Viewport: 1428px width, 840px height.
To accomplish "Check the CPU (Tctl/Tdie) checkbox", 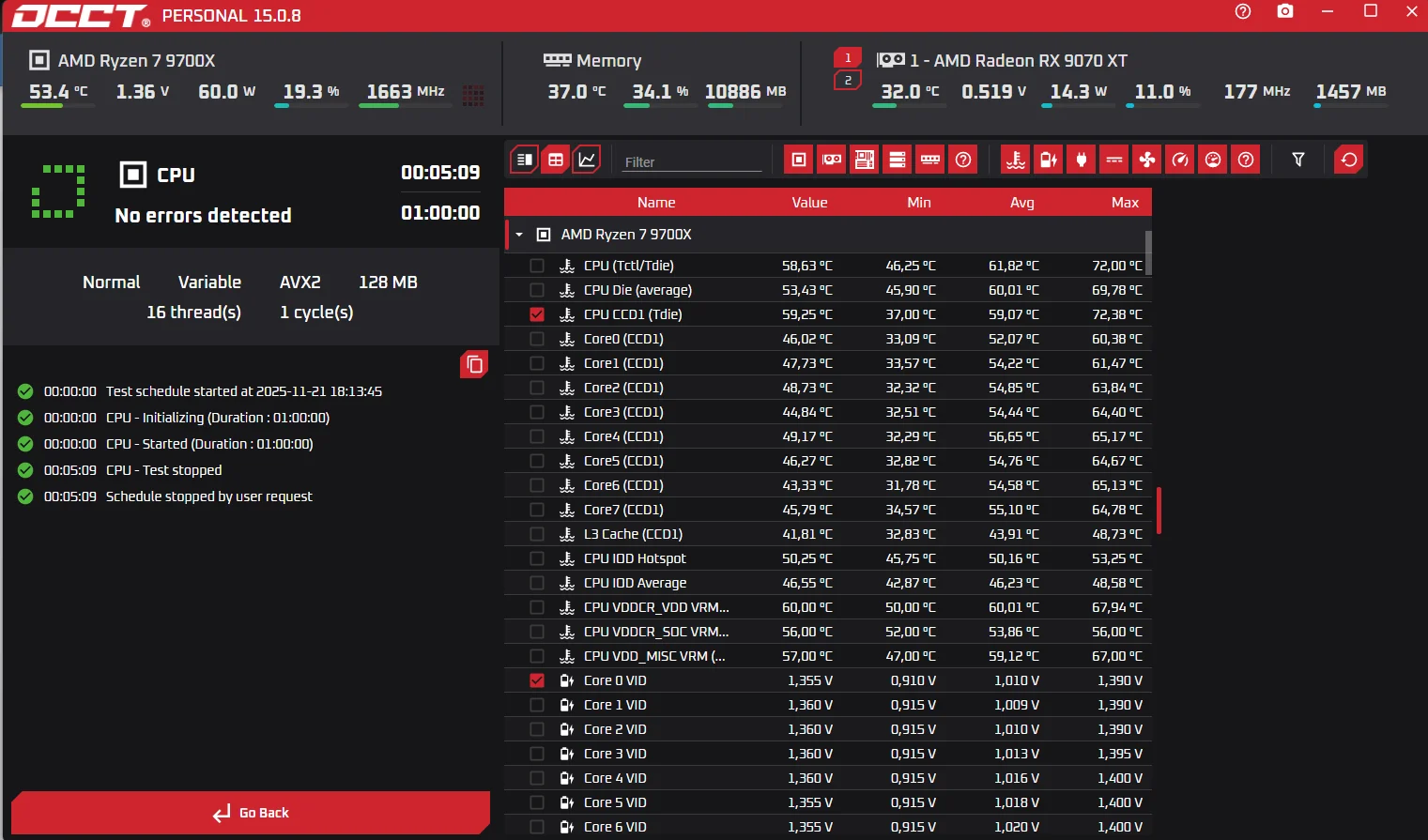I will [537, 266].
